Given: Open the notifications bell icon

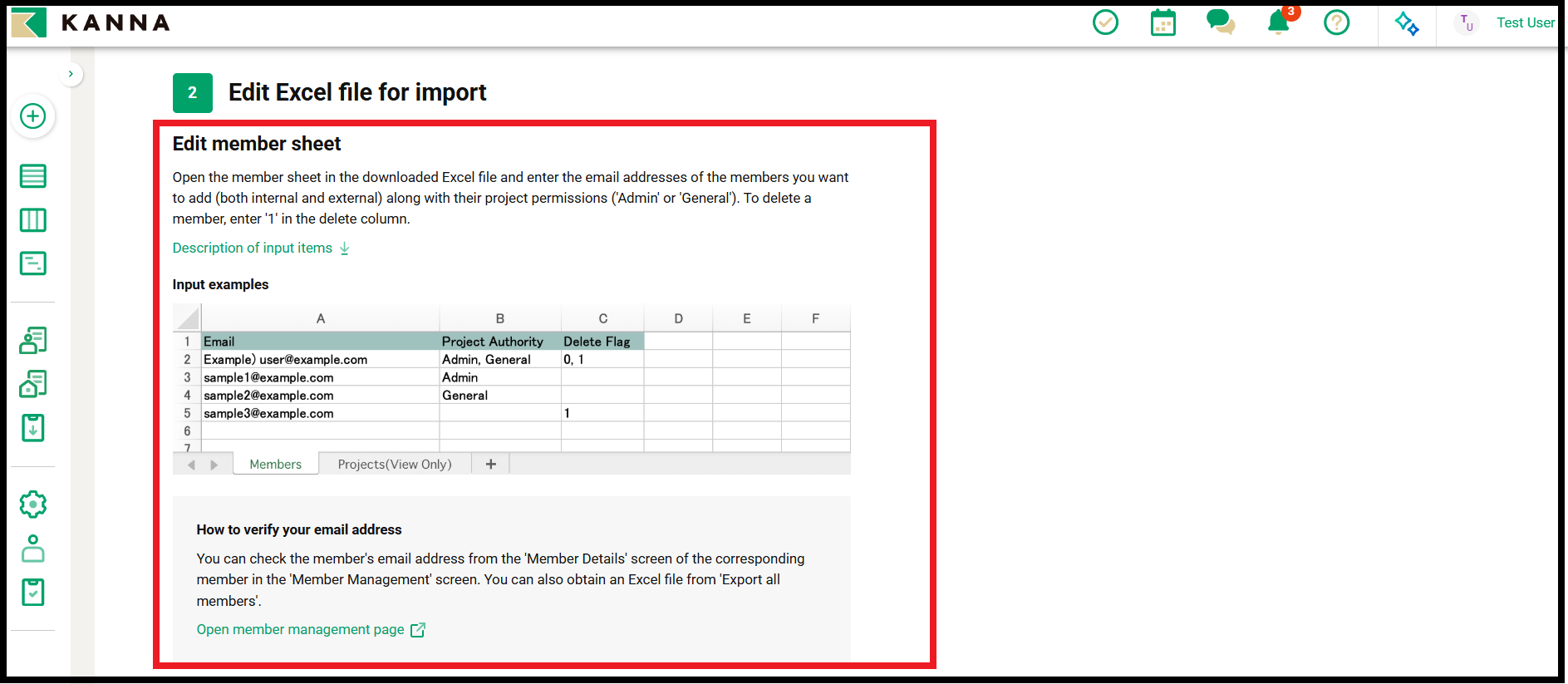Looking at the screenshot, I should pyautogui.click(x=1278, y=22).
